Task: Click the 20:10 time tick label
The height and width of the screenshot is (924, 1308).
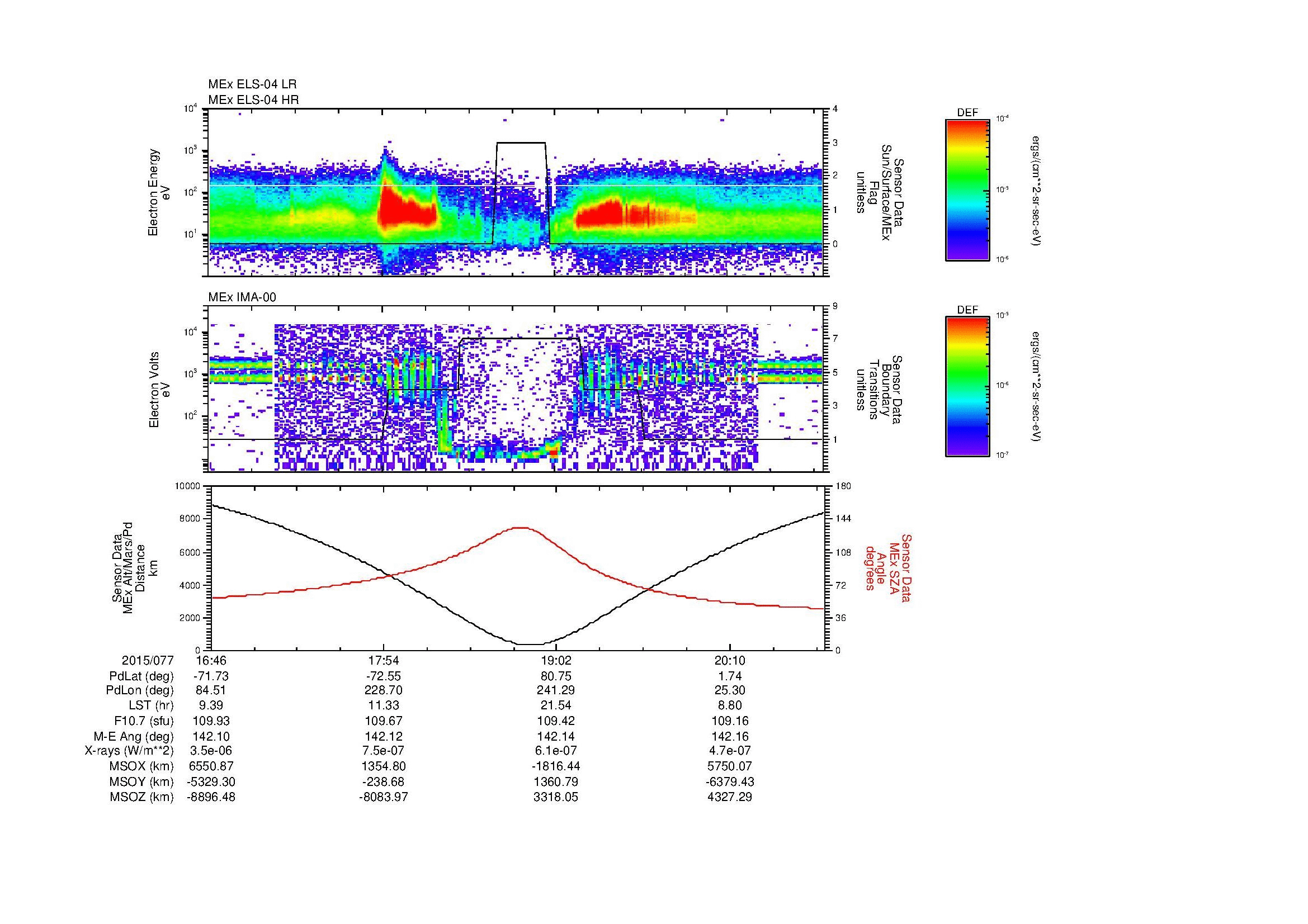Action: (729, 660)
